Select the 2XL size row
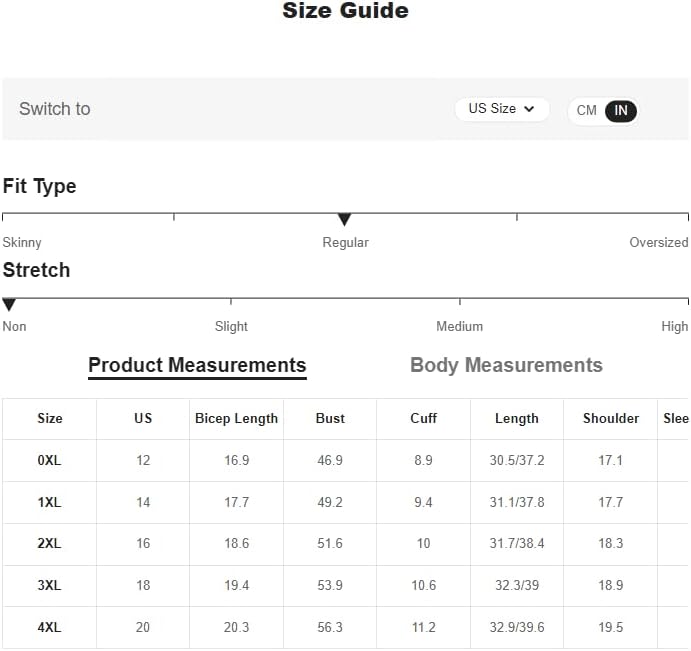Viewport: 691px width, 651px height. (345, 543)
